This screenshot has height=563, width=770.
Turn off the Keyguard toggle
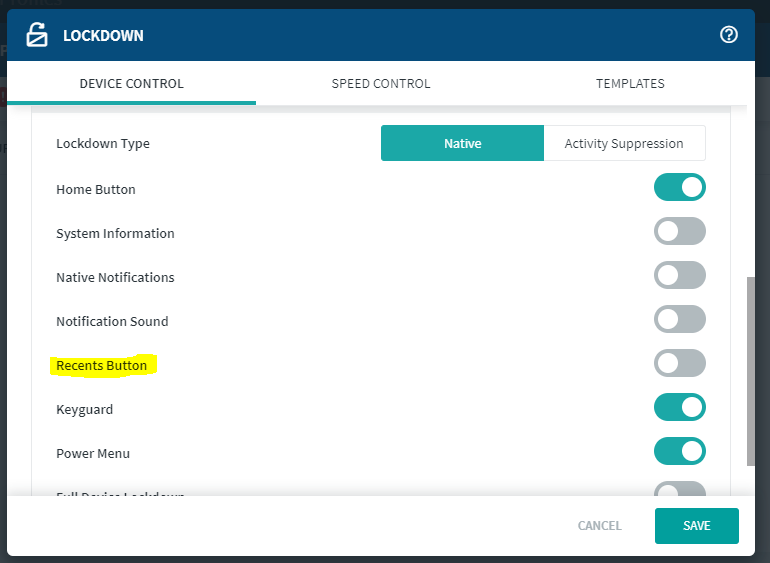(x=680, y=408)
